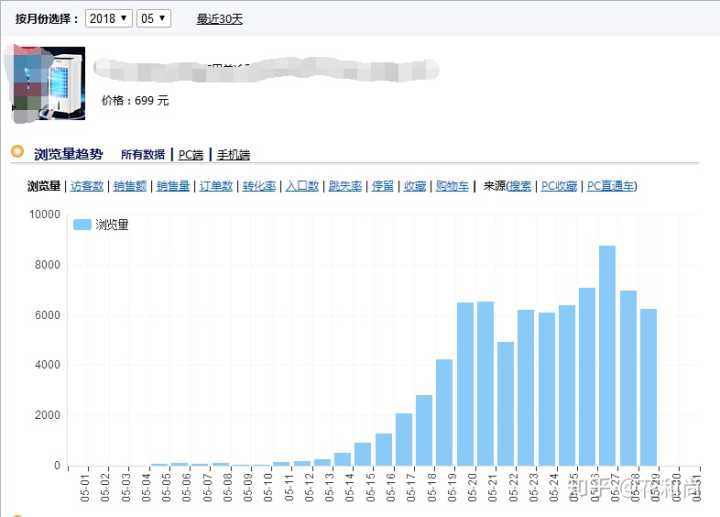Select the 销售额 metric link

click(x=130, y=186)
